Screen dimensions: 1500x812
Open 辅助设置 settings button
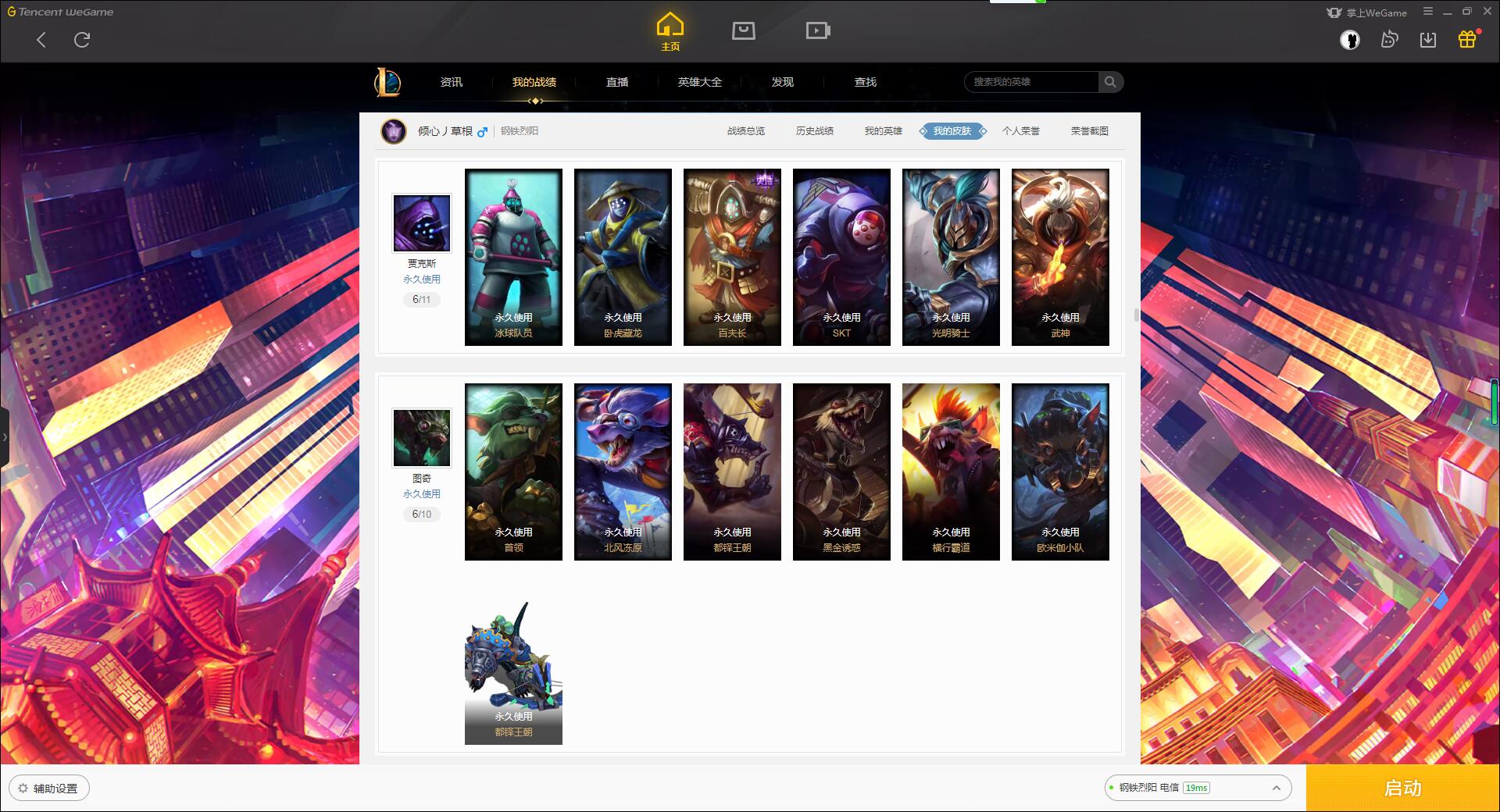49,789
